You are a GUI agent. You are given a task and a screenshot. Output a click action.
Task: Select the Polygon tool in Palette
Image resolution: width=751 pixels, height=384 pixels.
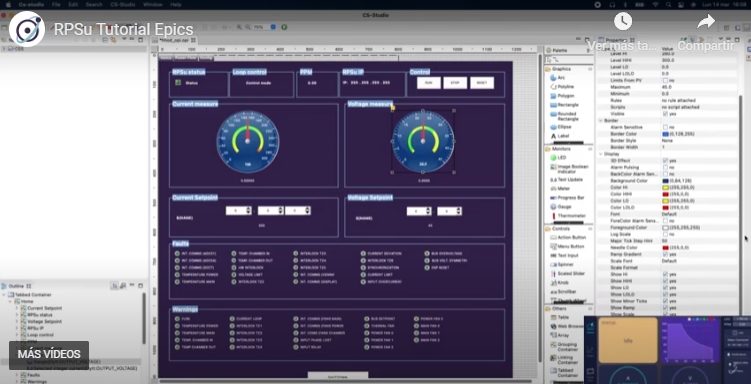(x=562, y=96)
